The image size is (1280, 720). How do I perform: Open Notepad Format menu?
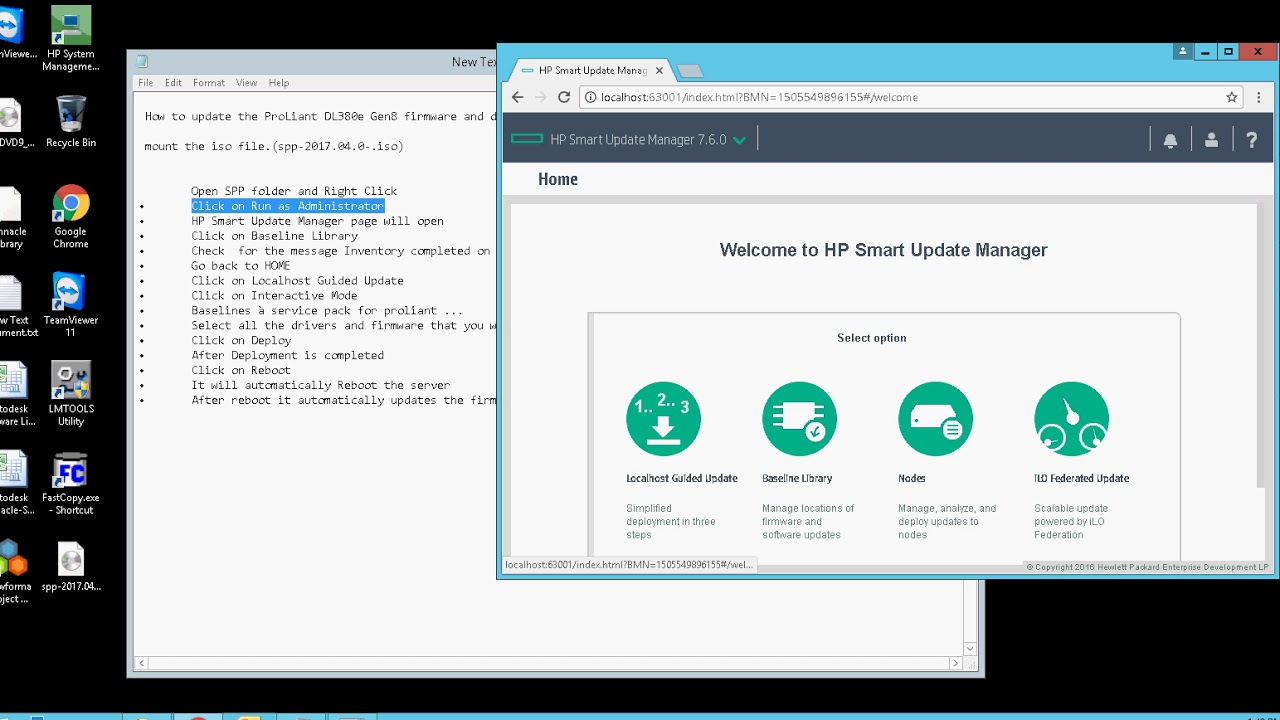click(209, 83)
